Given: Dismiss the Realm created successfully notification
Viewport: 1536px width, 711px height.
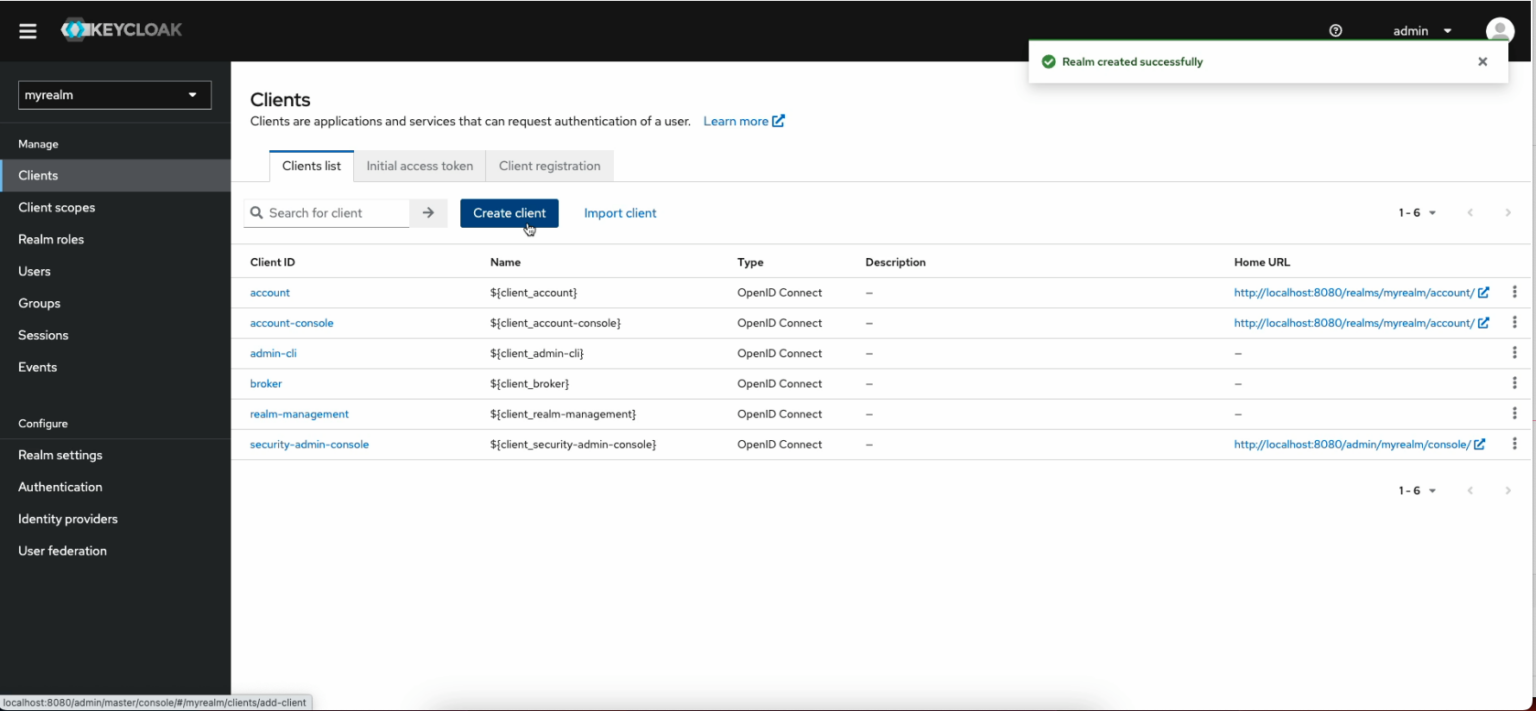Looking at the screenshot, I should (x=1482, y=61).
